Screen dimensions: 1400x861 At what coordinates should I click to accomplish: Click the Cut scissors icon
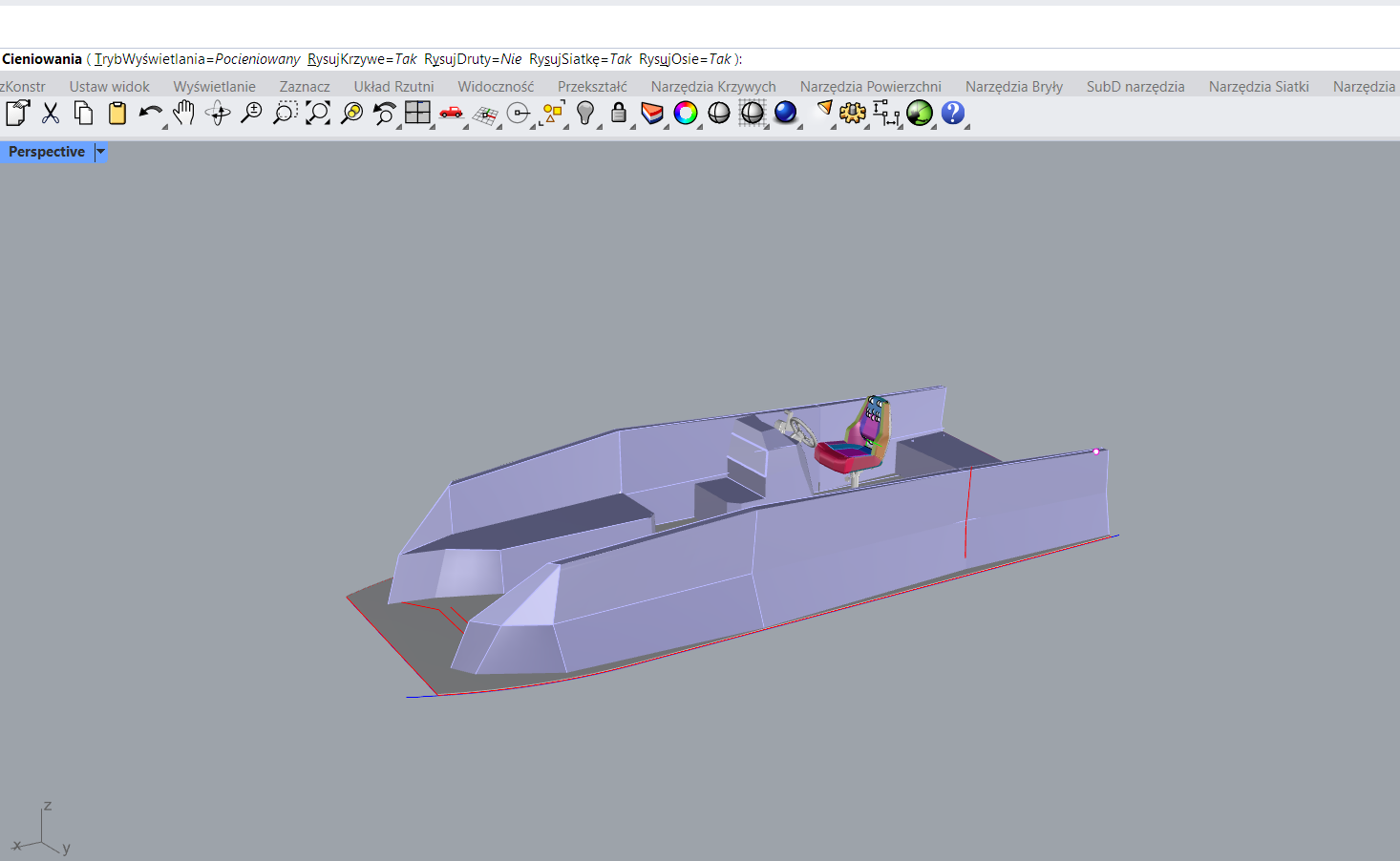click(51, 114)
